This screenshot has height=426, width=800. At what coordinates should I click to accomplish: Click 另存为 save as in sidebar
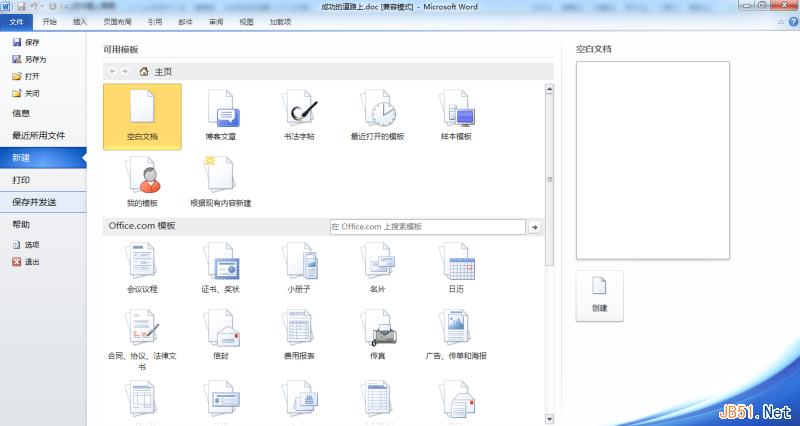tap(29, 59)
